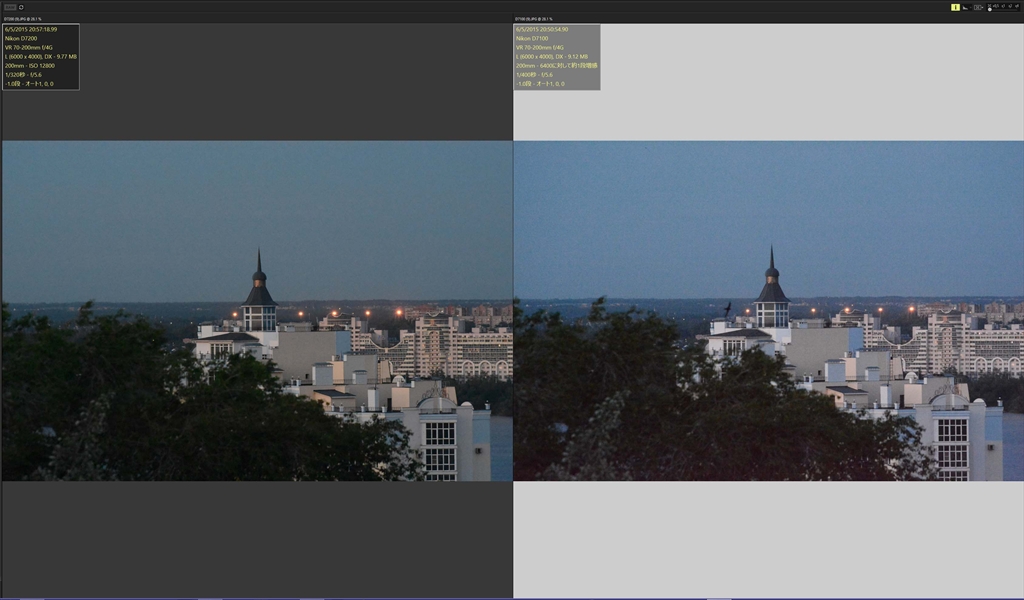The height and width of the screenshot is (600, 1024).
Task: Open the compare view layout dropdown arrow
Action: click(x=982, y=7)
